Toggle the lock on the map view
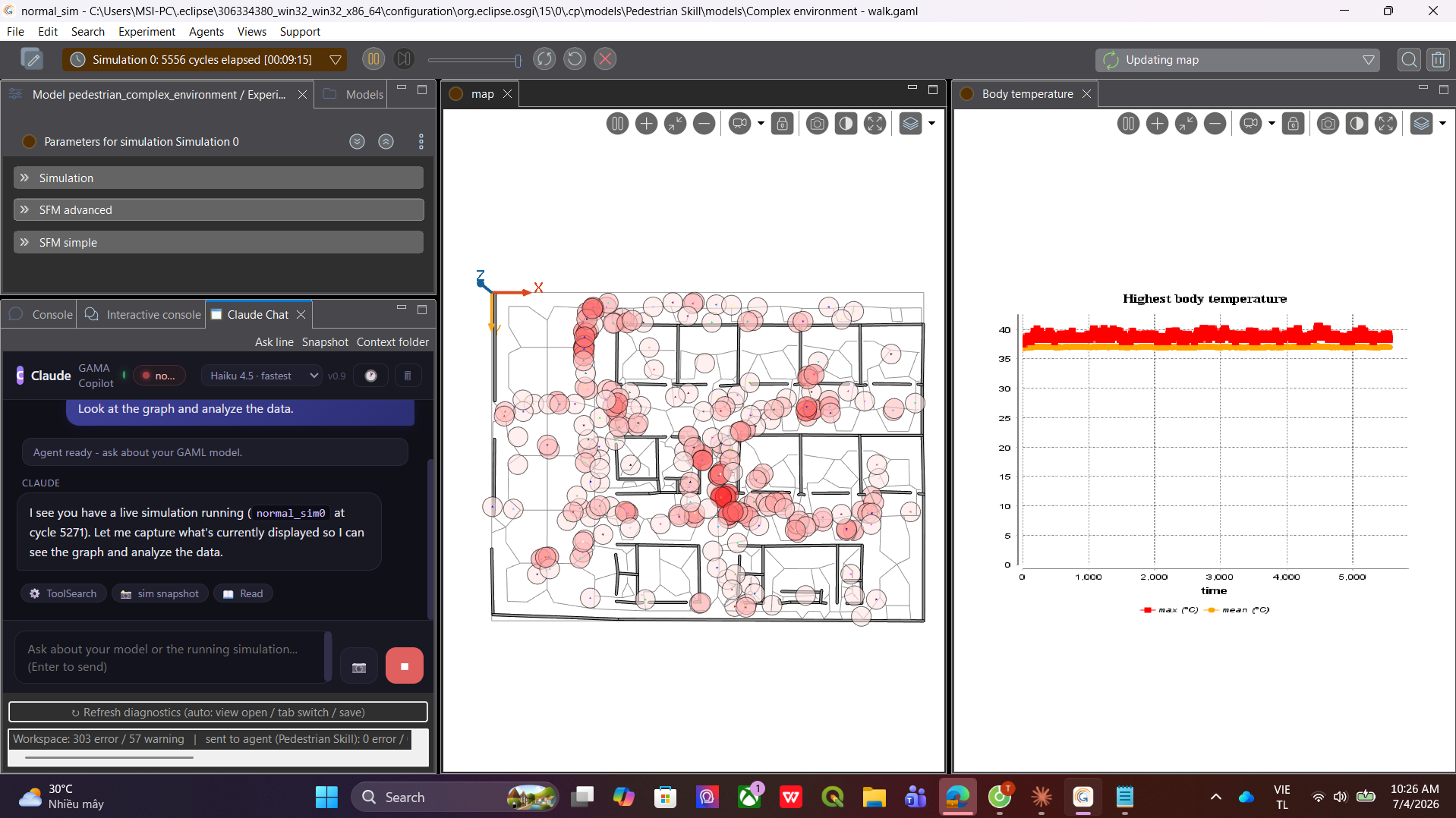 coord(782,124)
